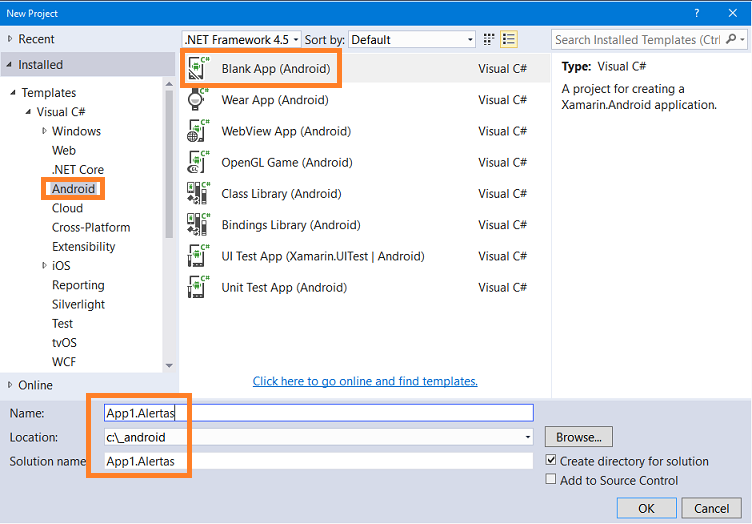This screenshot has height=524, width=752.
Task: Click Wear App (Android) template name
Action: click(275, 100)
